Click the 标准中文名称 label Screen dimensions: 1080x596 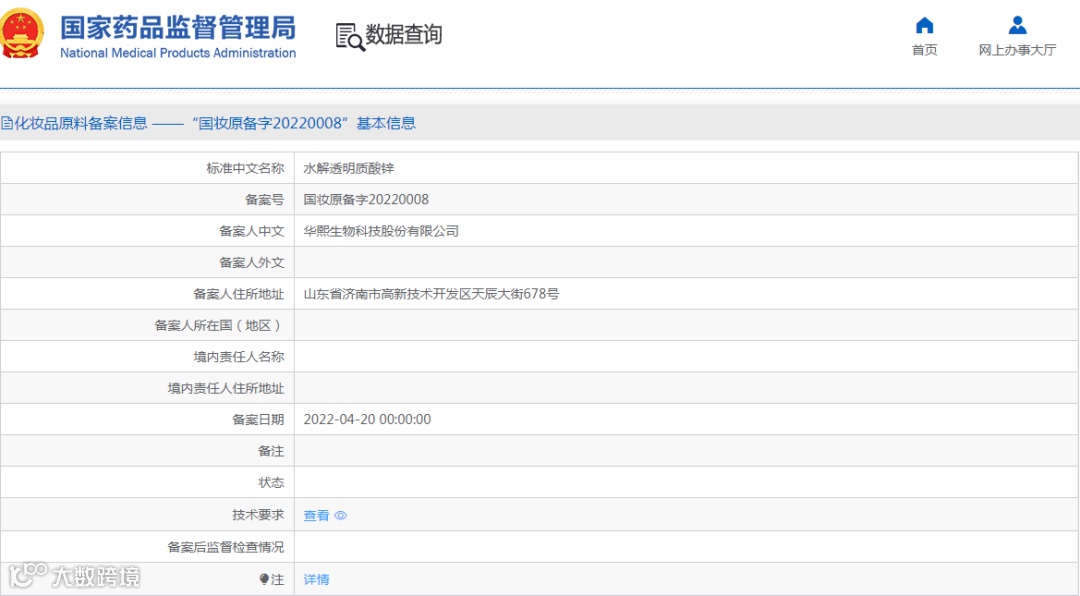pyautogui.click(x=245, y=168)
